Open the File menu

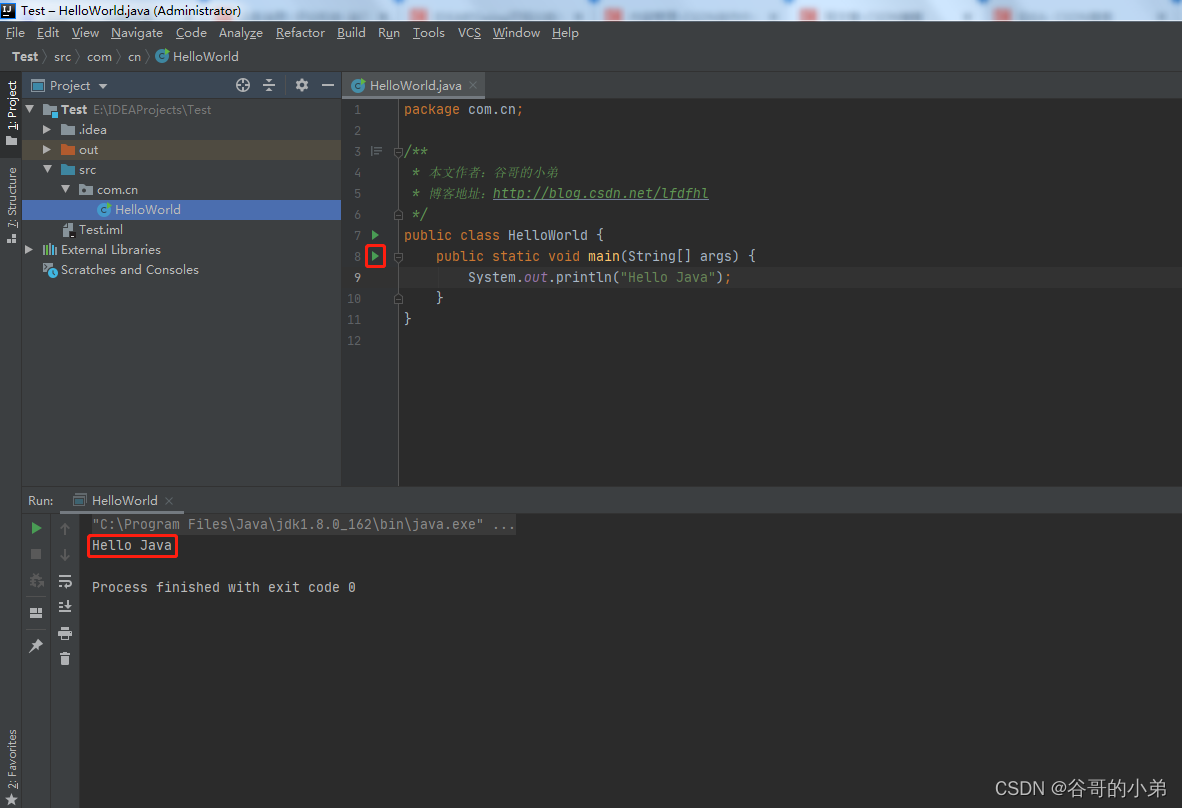click(x=15, y=32)
